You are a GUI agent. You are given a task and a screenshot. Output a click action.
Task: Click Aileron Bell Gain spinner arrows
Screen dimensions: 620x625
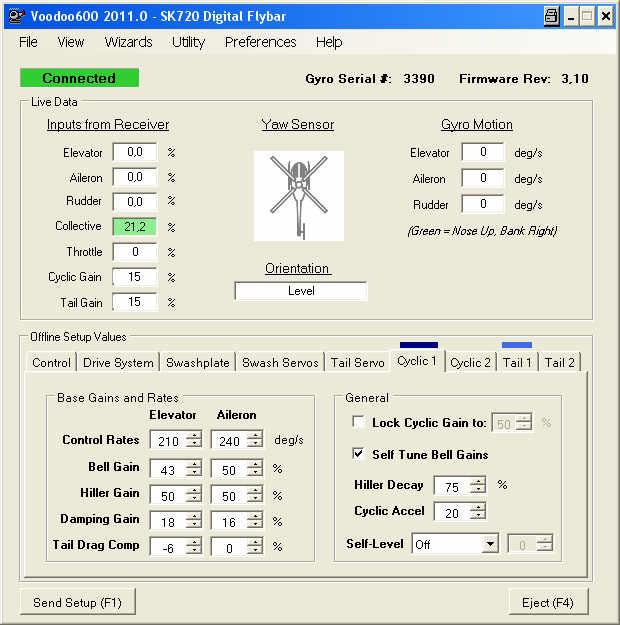click(255, 469)
